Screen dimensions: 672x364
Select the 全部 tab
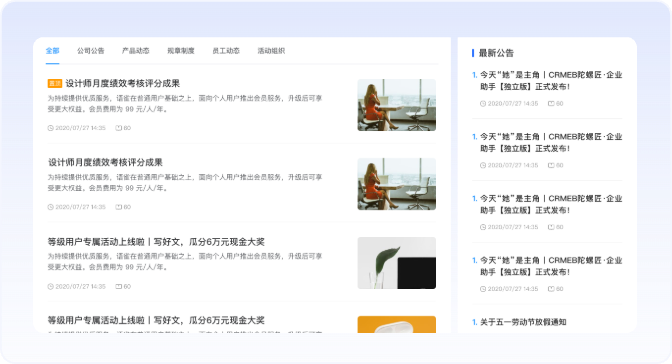coord(52,51)
